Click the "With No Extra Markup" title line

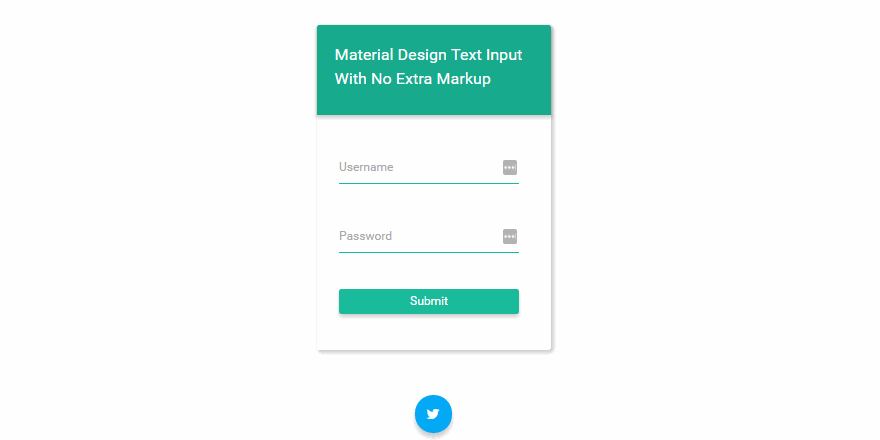412,79
